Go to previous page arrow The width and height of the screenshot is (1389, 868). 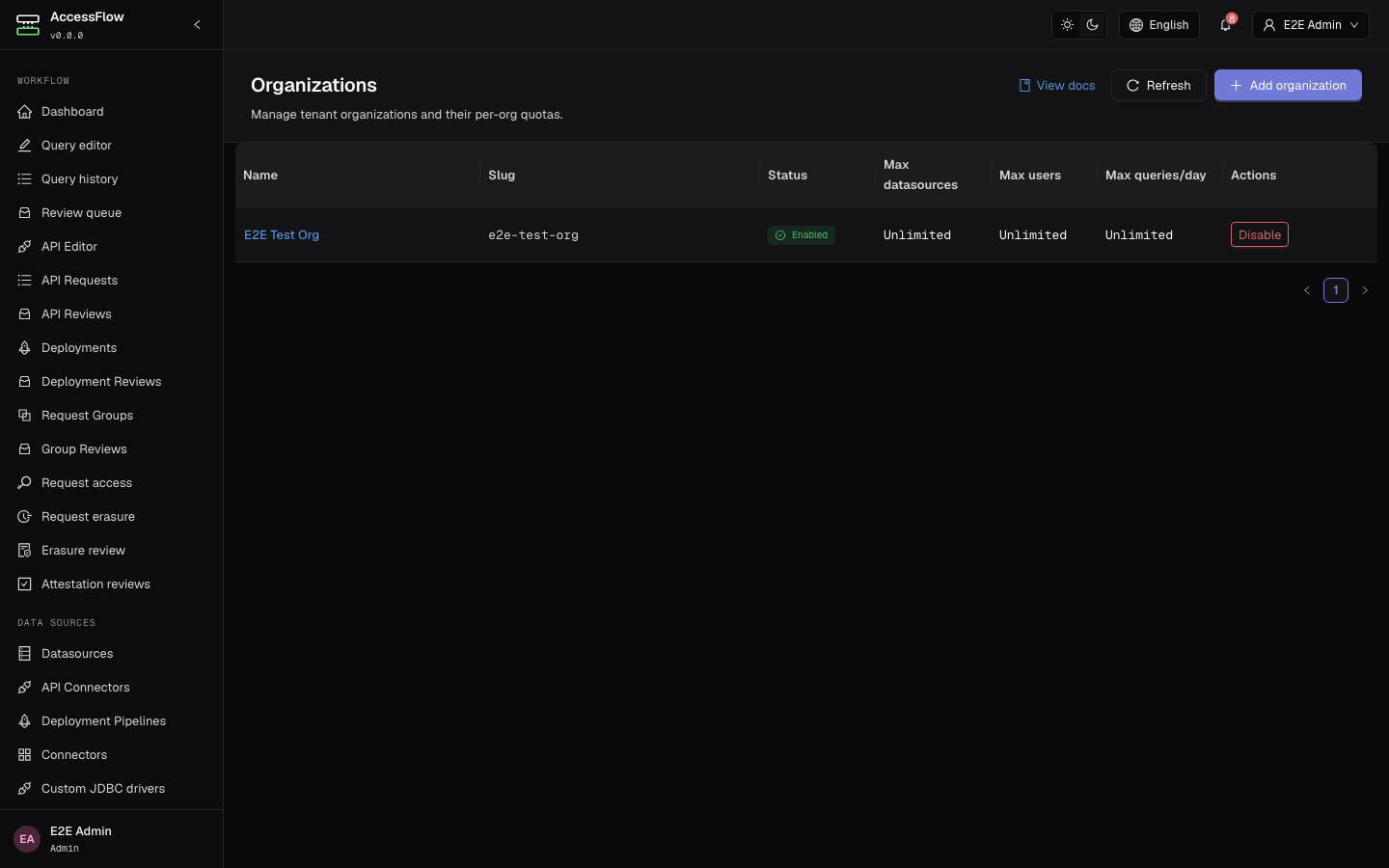1307,290
